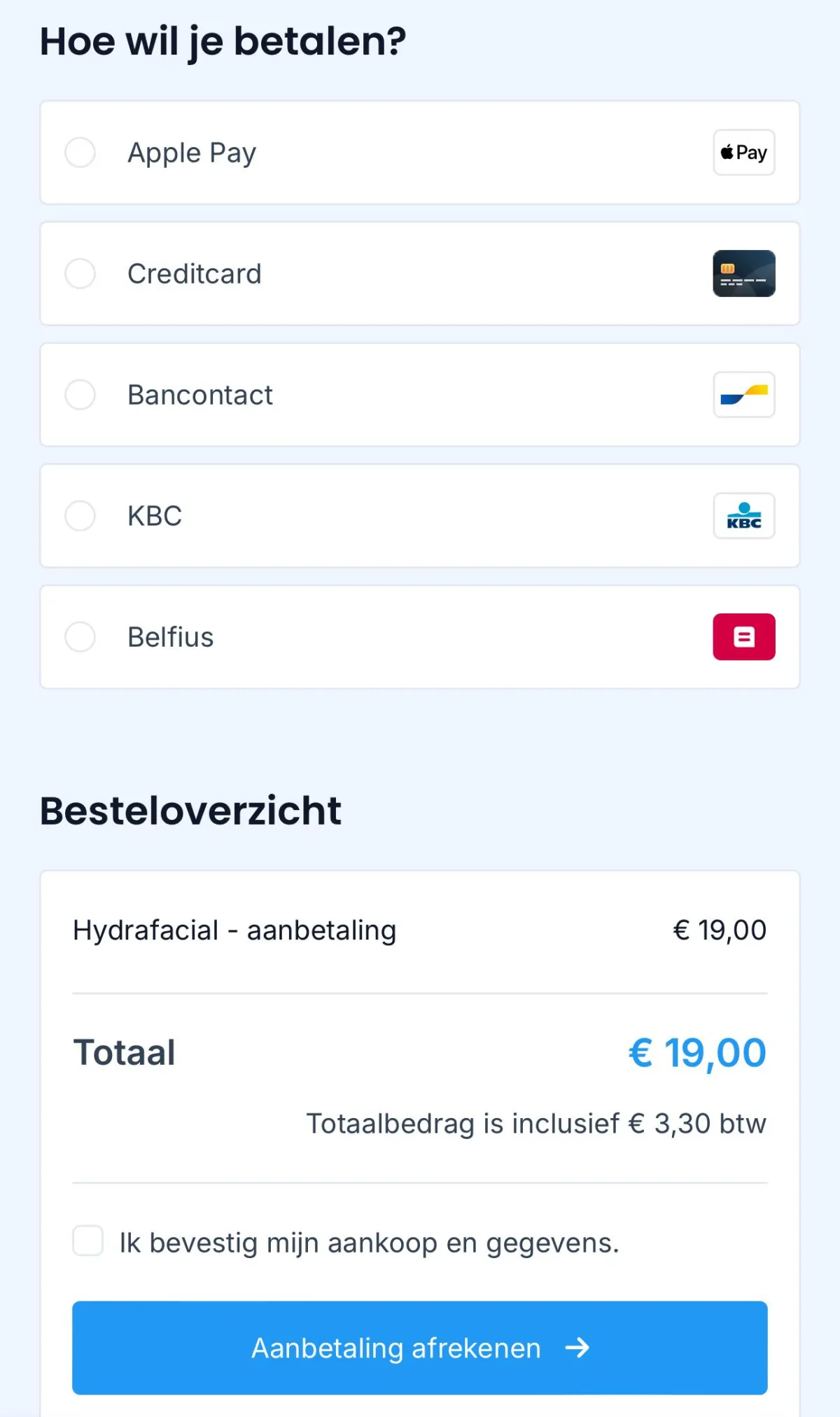Choose the Creditcard radio option
This screenshot has height=1417, width=840.
[x=80, y=274]
